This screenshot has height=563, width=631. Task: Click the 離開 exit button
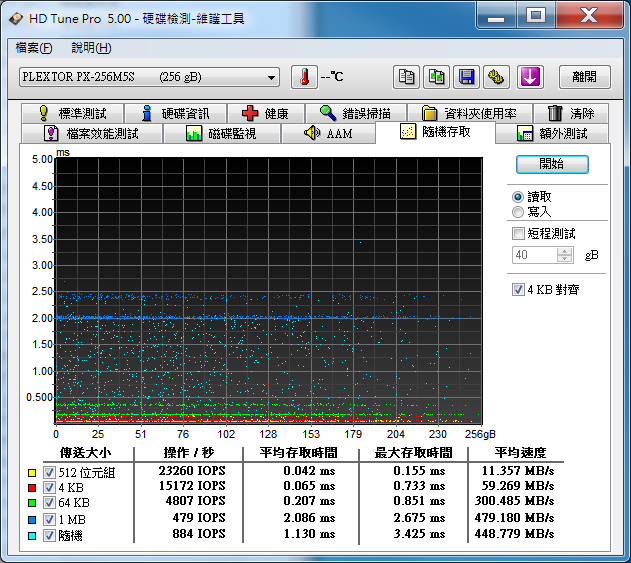pos(585,77)
